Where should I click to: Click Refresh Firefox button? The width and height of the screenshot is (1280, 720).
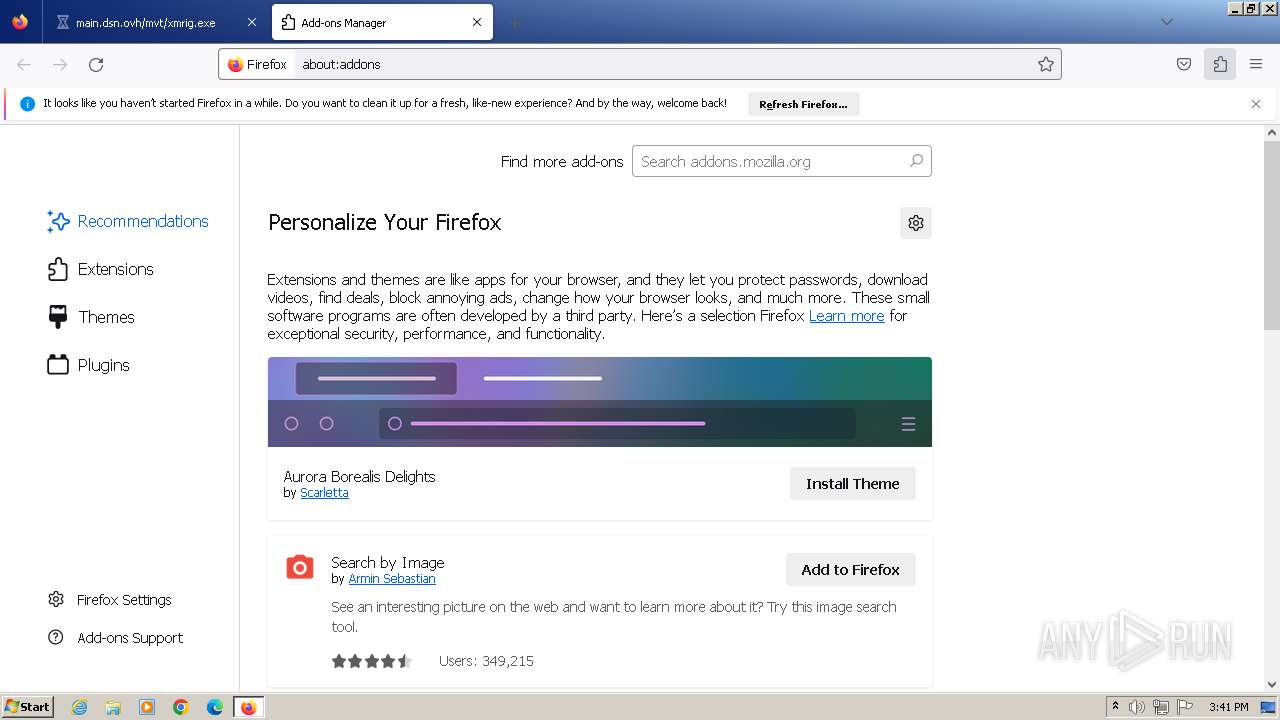click(x=803, y=104)
